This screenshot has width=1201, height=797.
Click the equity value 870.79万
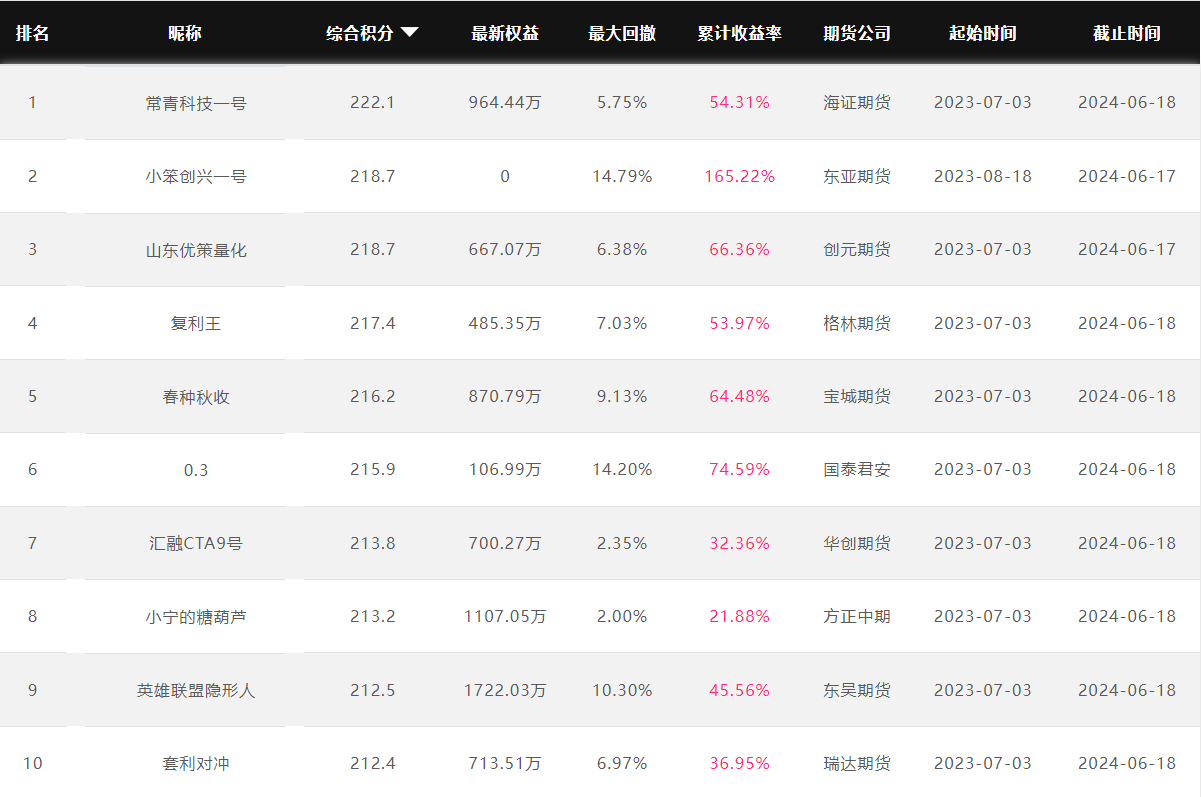(505, 397)
